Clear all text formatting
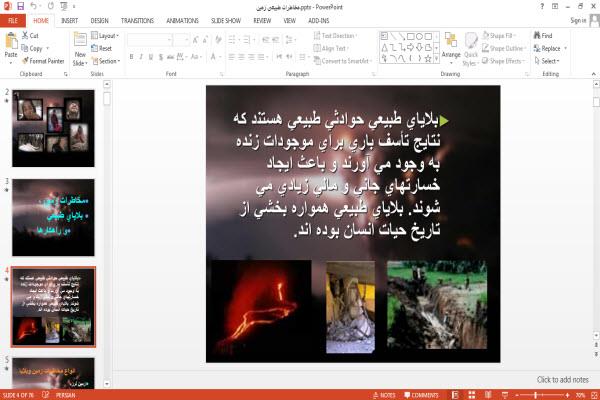Image resolution: width=600 pixels, height=400 pixels. click(x=218, y=39)
